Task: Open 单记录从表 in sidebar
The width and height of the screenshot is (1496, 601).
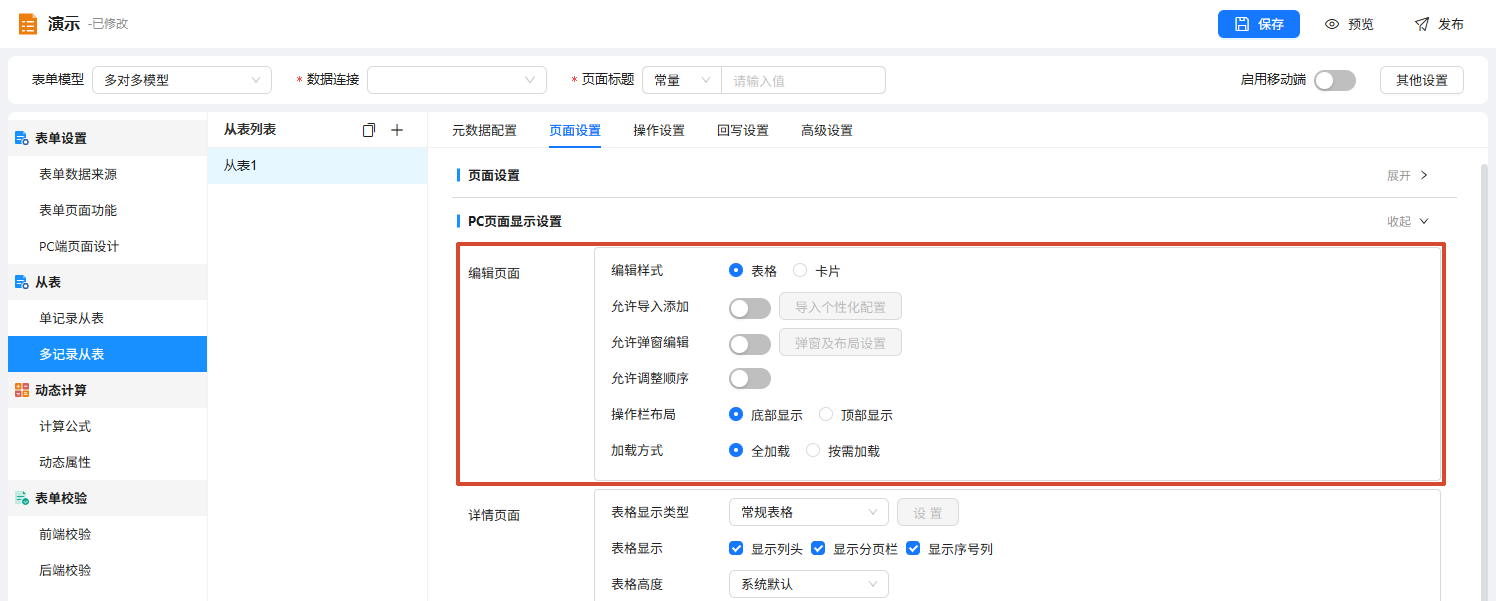Action: pos(107,318)
